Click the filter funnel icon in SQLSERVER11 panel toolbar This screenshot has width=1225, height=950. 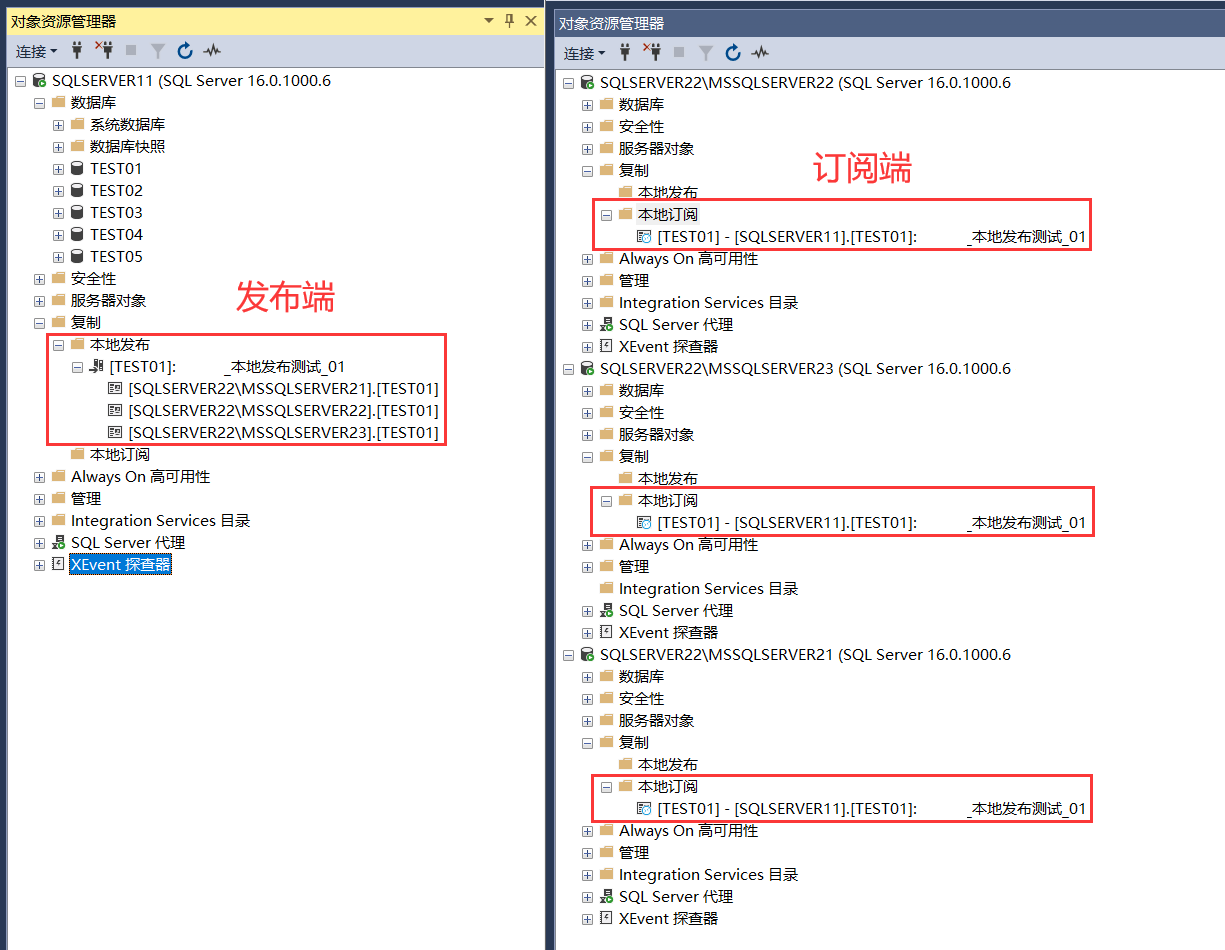click(157, 50)
